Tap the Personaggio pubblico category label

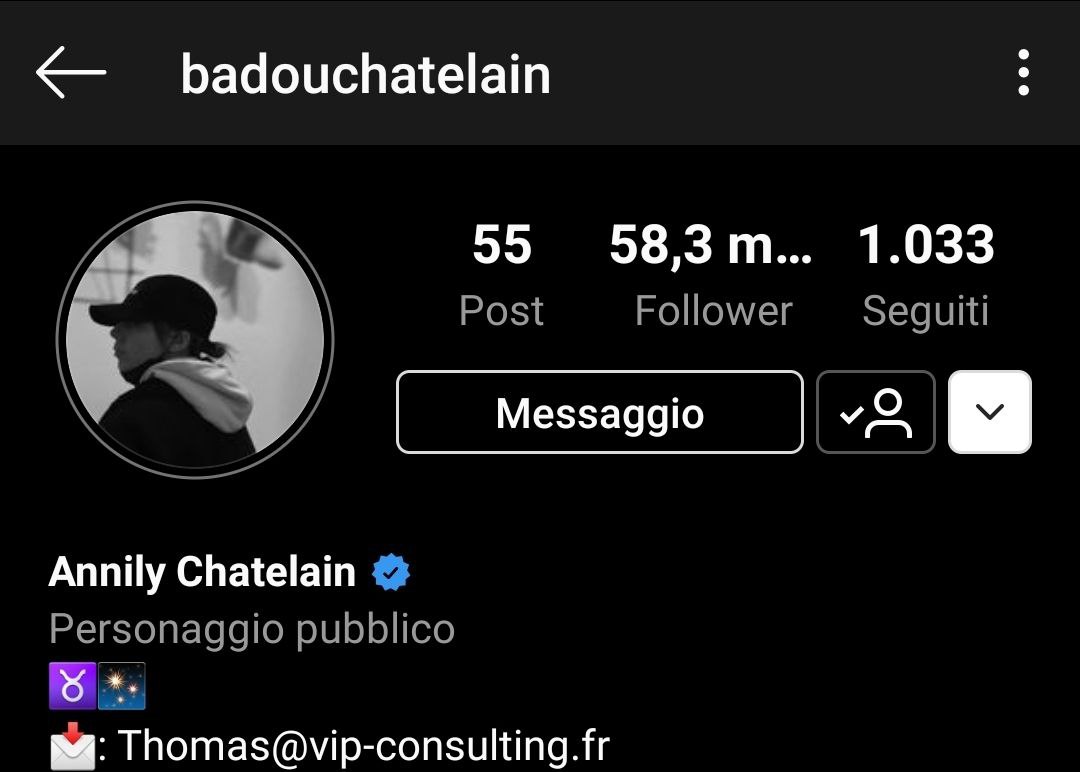point(252,629)
